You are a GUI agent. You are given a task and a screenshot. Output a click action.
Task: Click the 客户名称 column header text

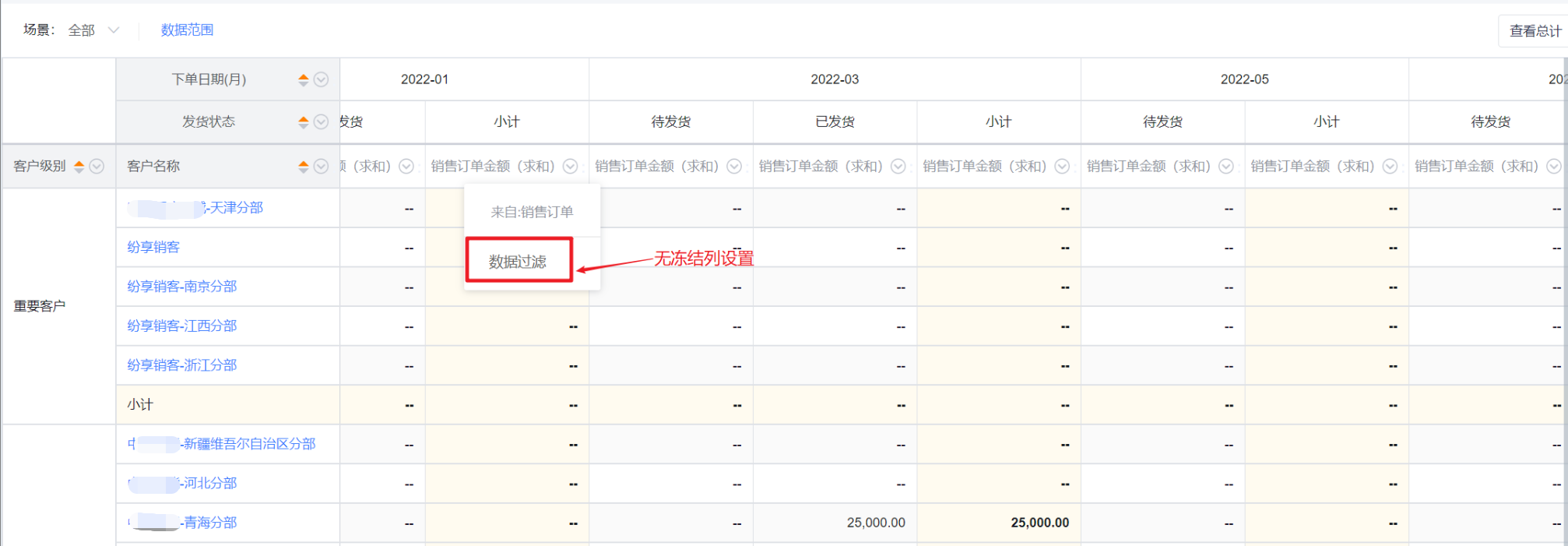tap(153, 166)
